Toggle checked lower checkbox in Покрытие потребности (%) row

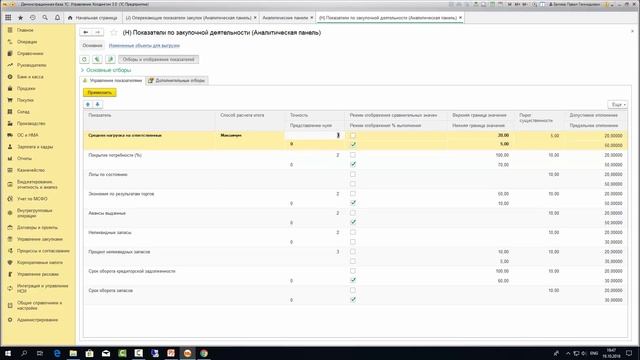tap(353, 164)
